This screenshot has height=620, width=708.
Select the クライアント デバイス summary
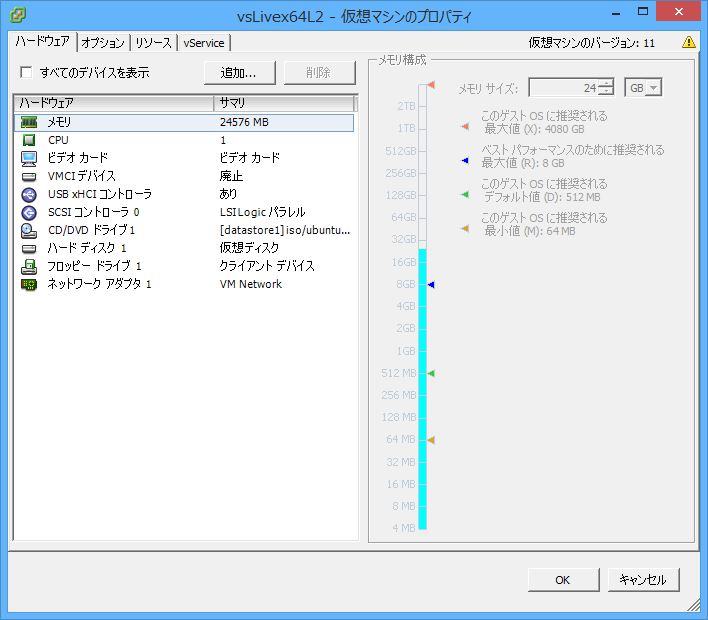click(x=266, y=266)
